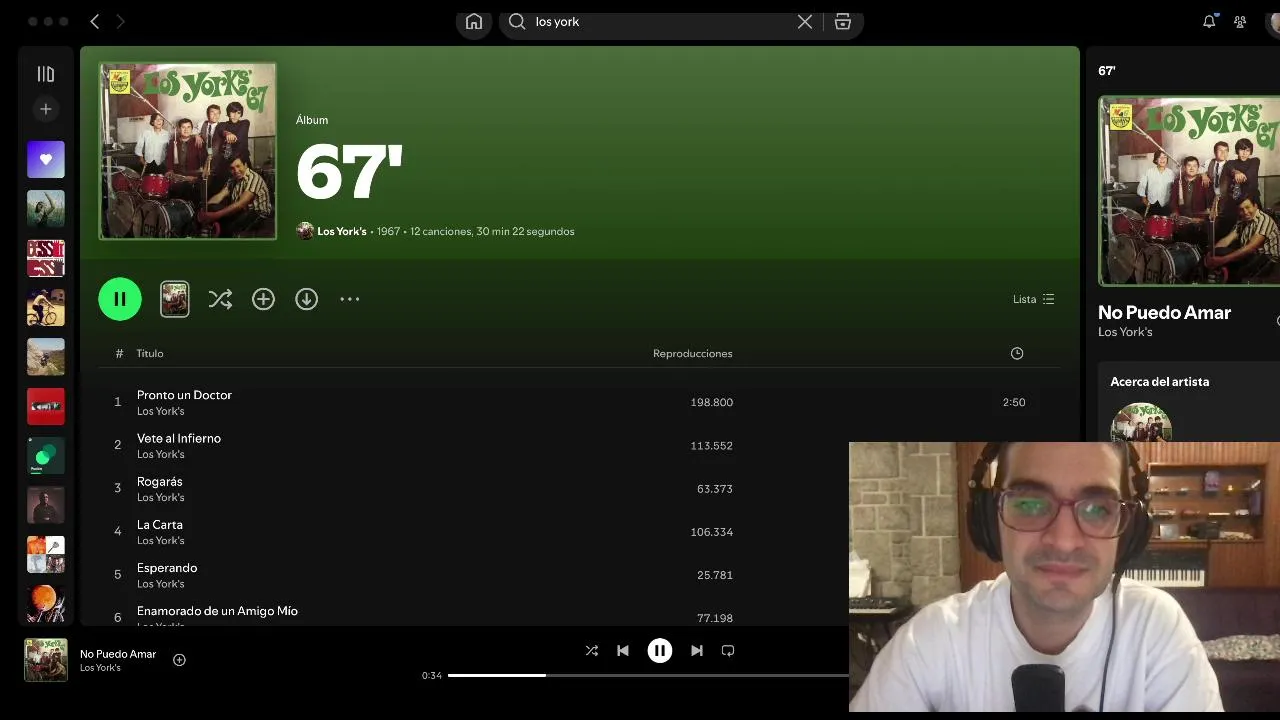
Task: Focus the search field containing los york
Action: click(x=660, y=21)
